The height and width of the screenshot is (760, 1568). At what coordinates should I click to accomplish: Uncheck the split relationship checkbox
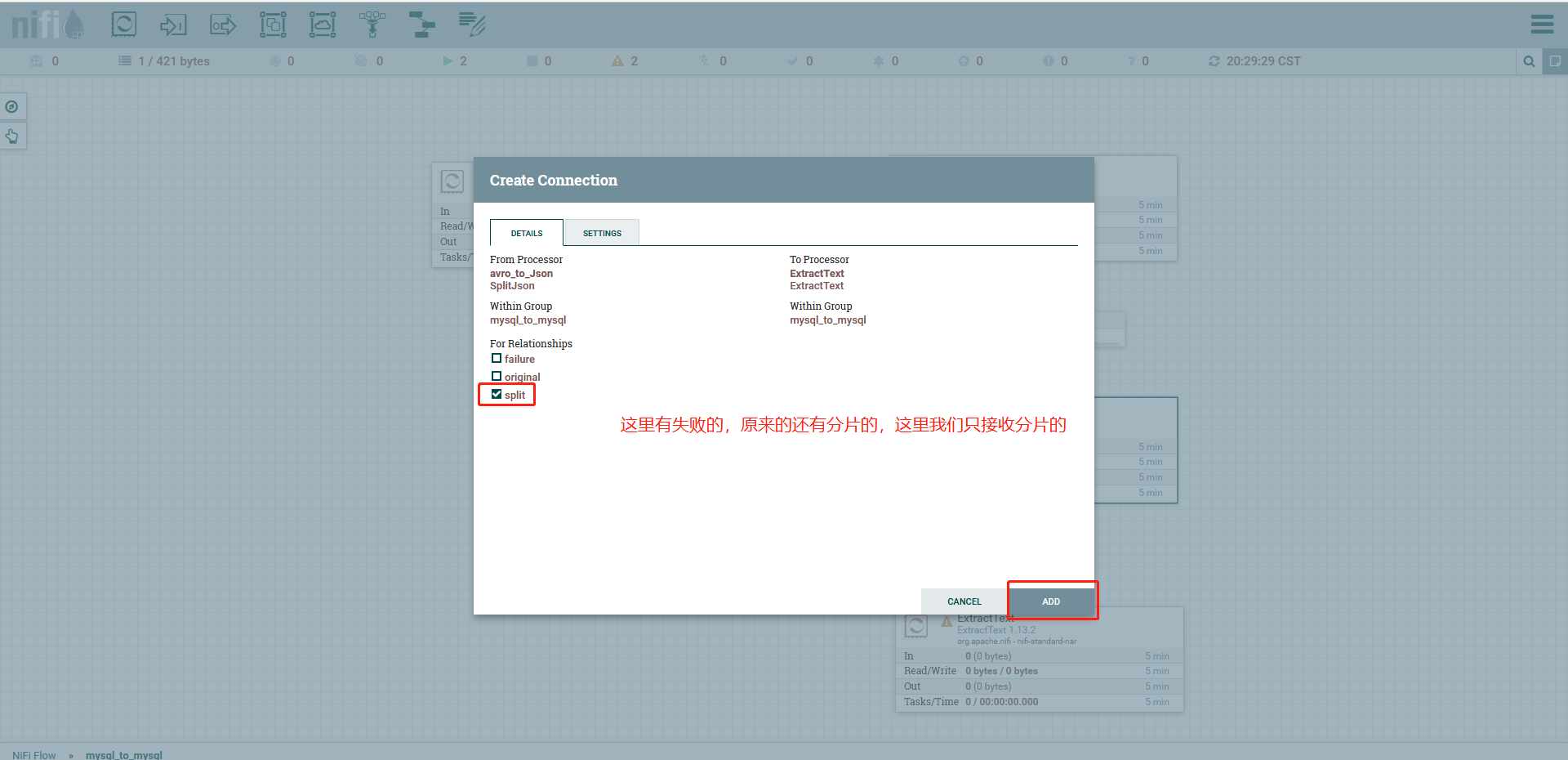click(x=497, y=394)
